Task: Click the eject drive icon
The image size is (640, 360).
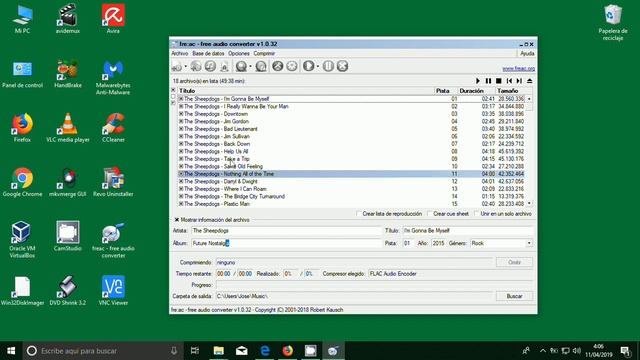Action: pos(529,81)
